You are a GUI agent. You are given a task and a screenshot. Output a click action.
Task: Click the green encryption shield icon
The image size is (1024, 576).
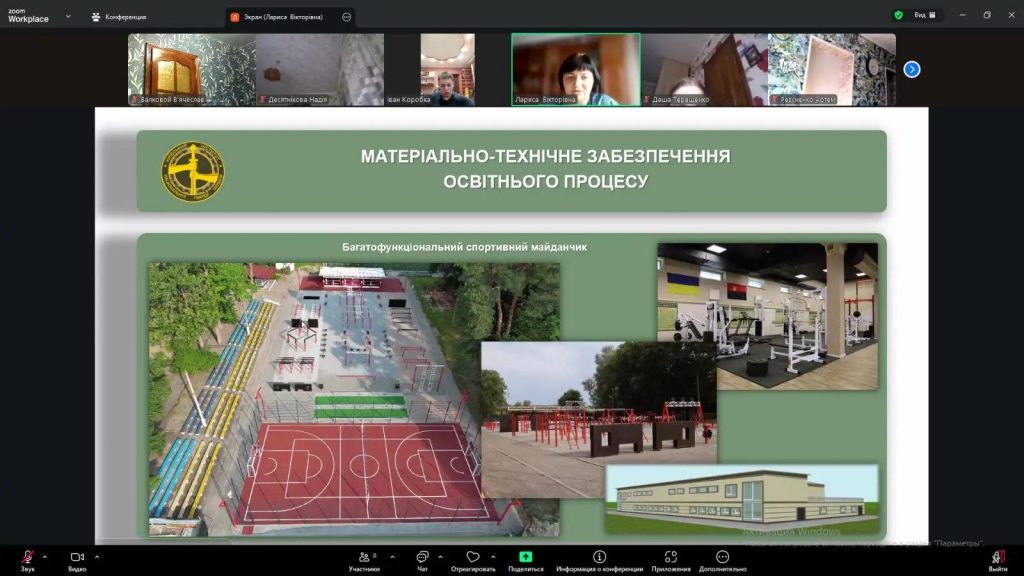898,15
